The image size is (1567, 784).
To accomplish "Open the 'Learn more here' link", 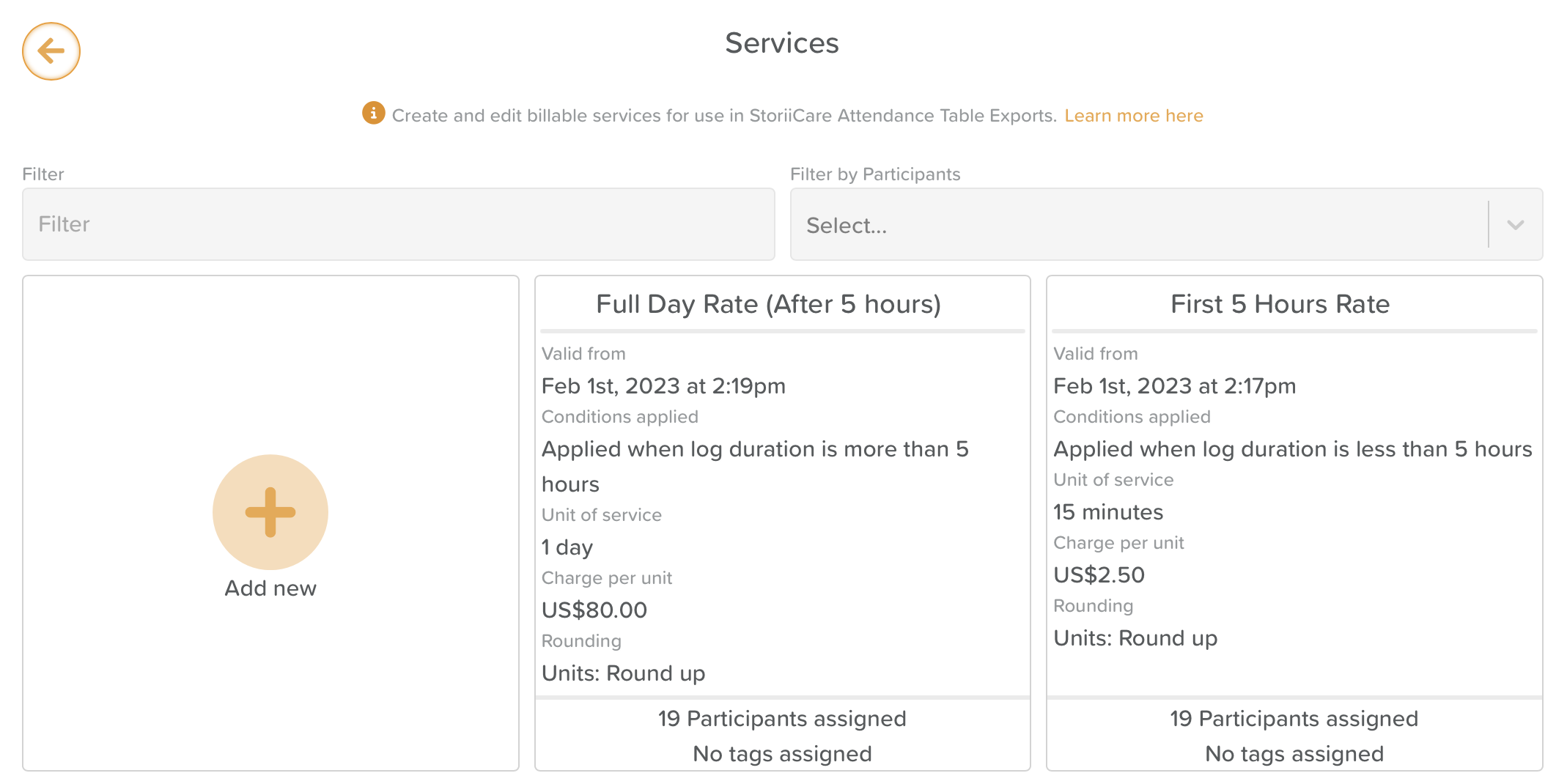I will [x=1134, y=116].
